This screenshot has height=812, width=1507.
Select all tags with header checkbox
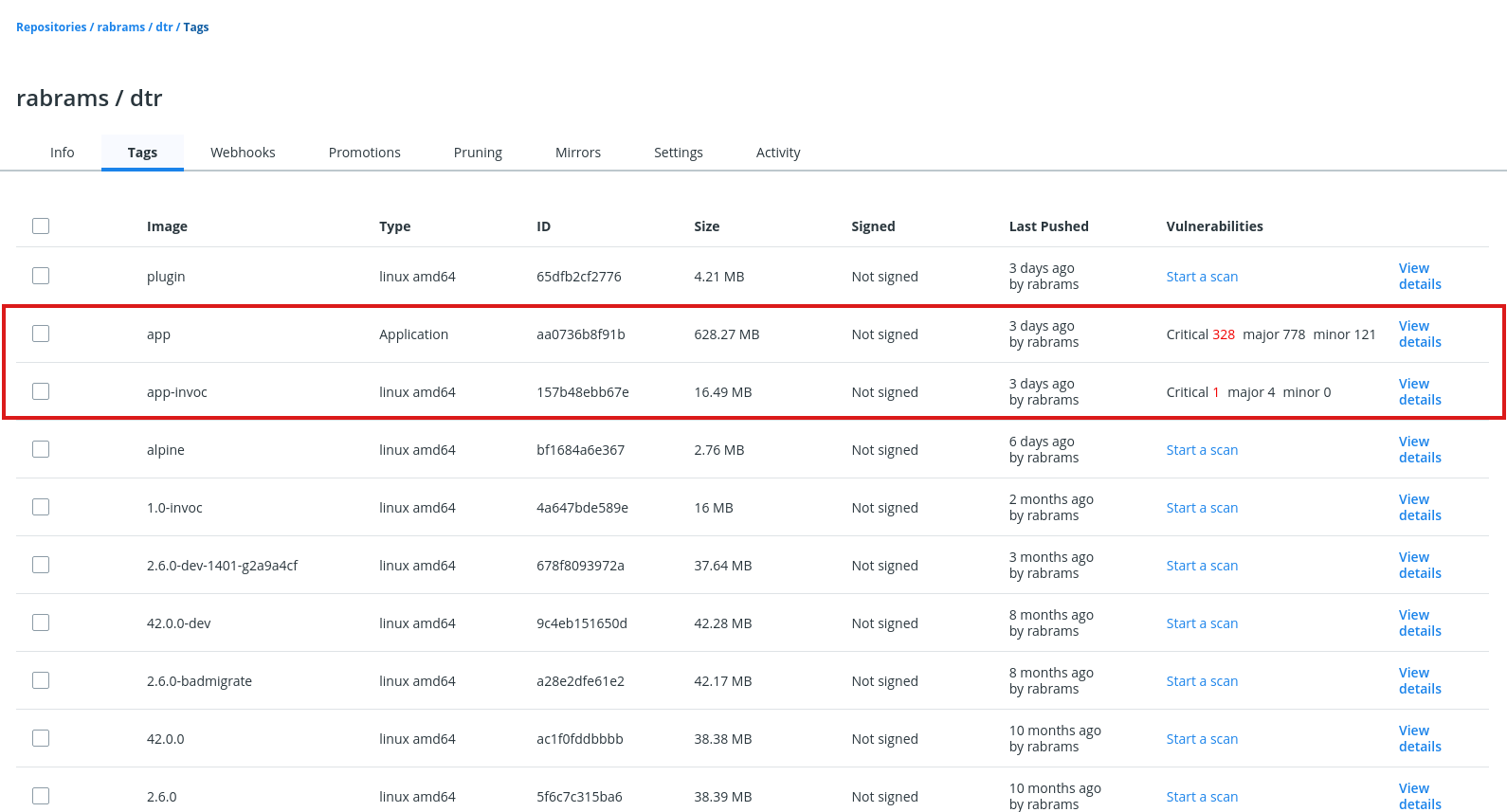(x=41, y=226)
